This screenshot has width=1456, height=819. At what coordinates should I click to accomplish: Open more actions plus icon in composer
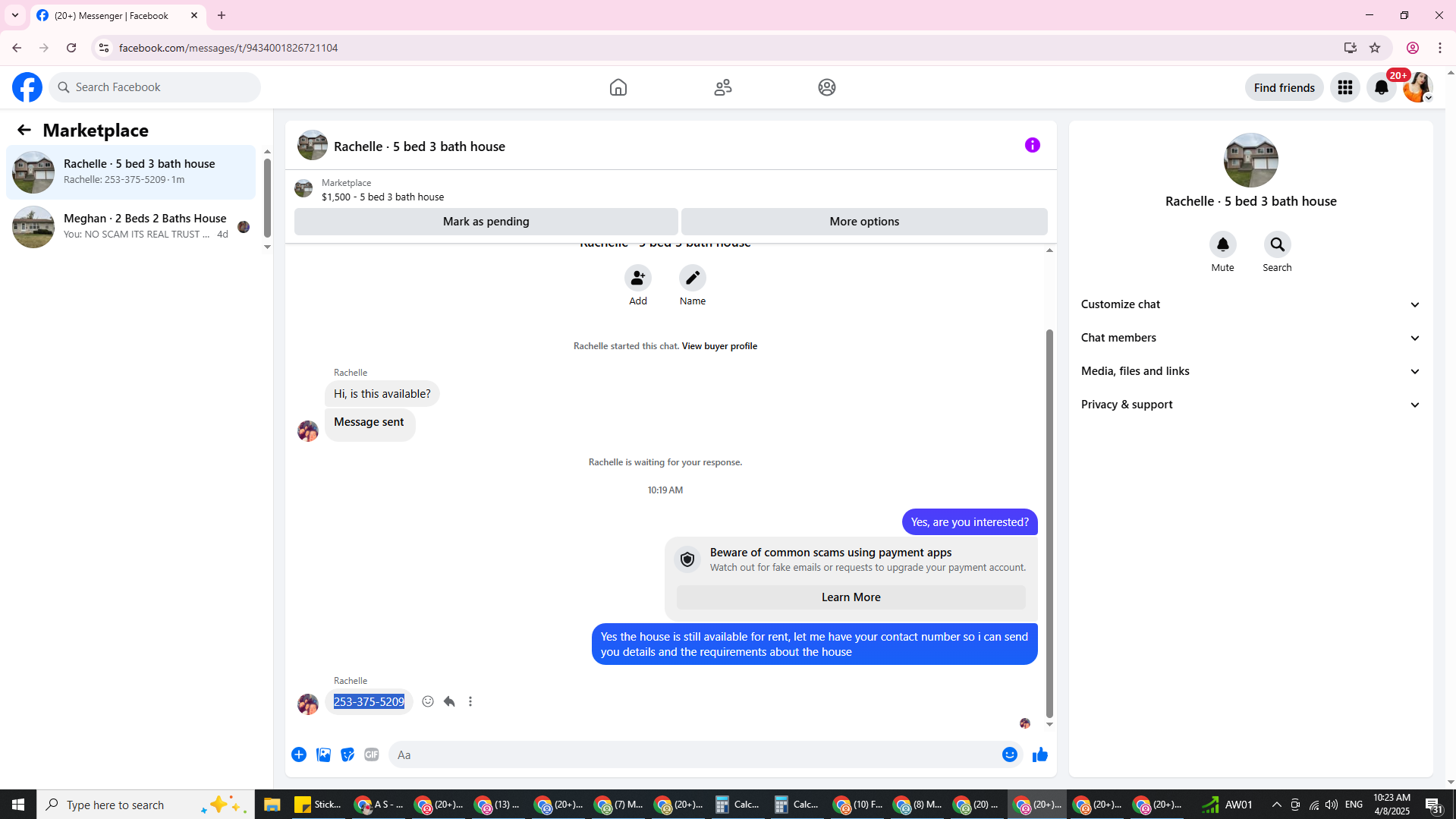coord(299,754)
